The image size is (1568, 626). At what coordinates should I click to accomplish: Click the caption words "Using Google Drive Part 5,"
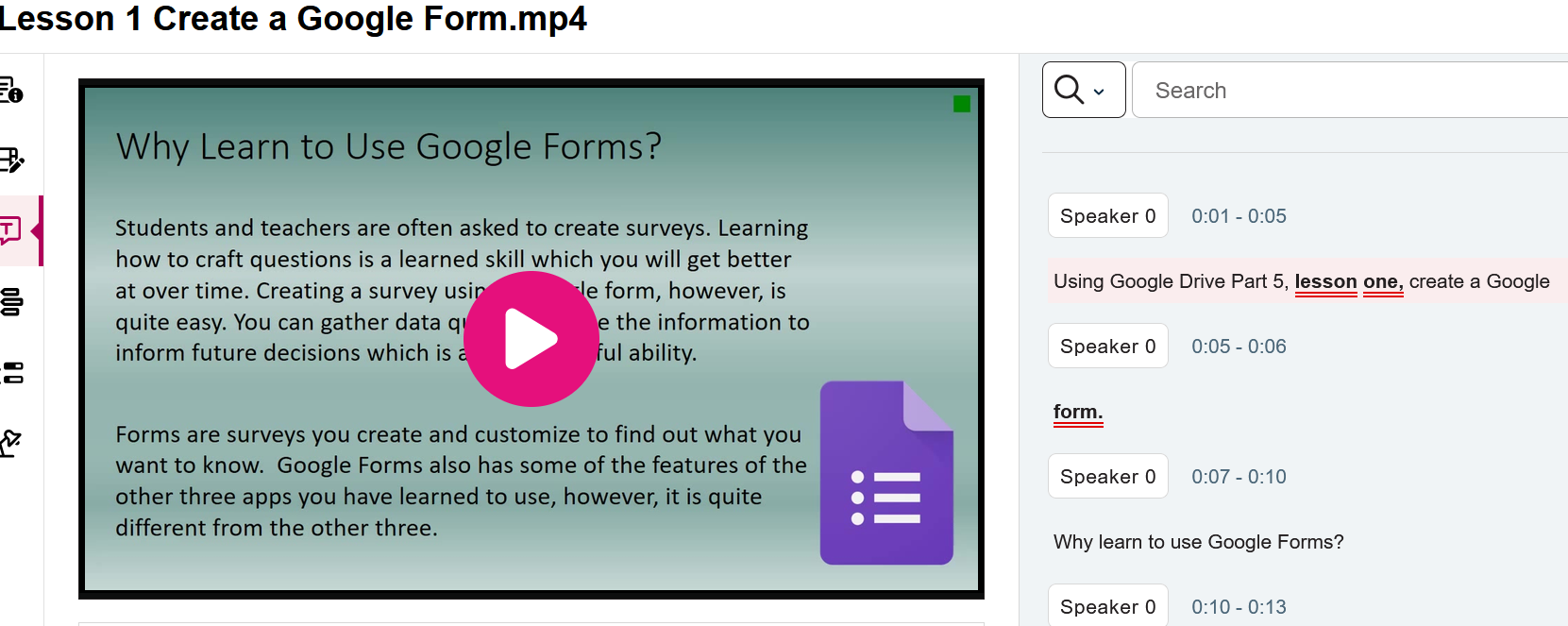1171,281
